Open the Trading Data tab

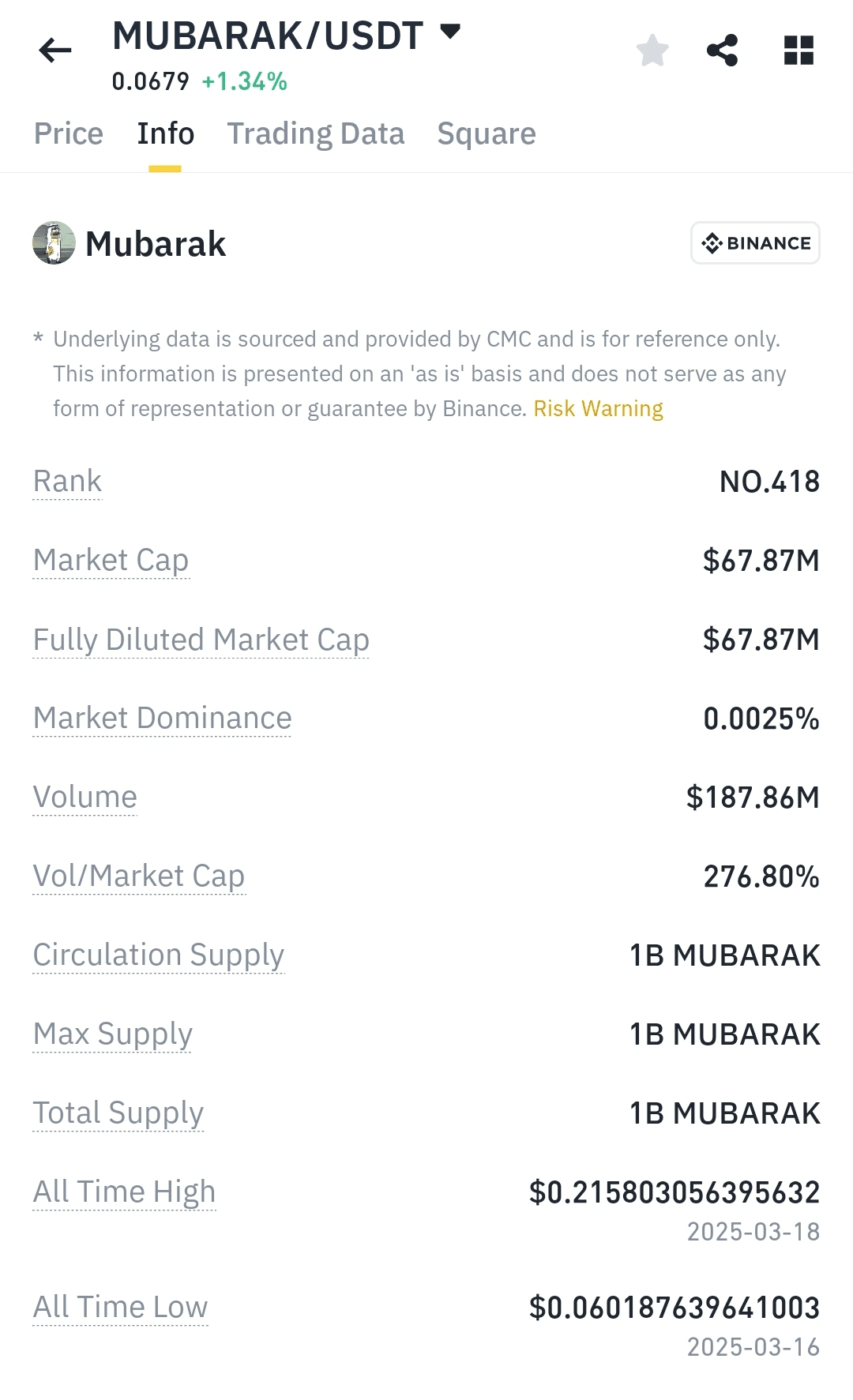(x=316, y=133)
